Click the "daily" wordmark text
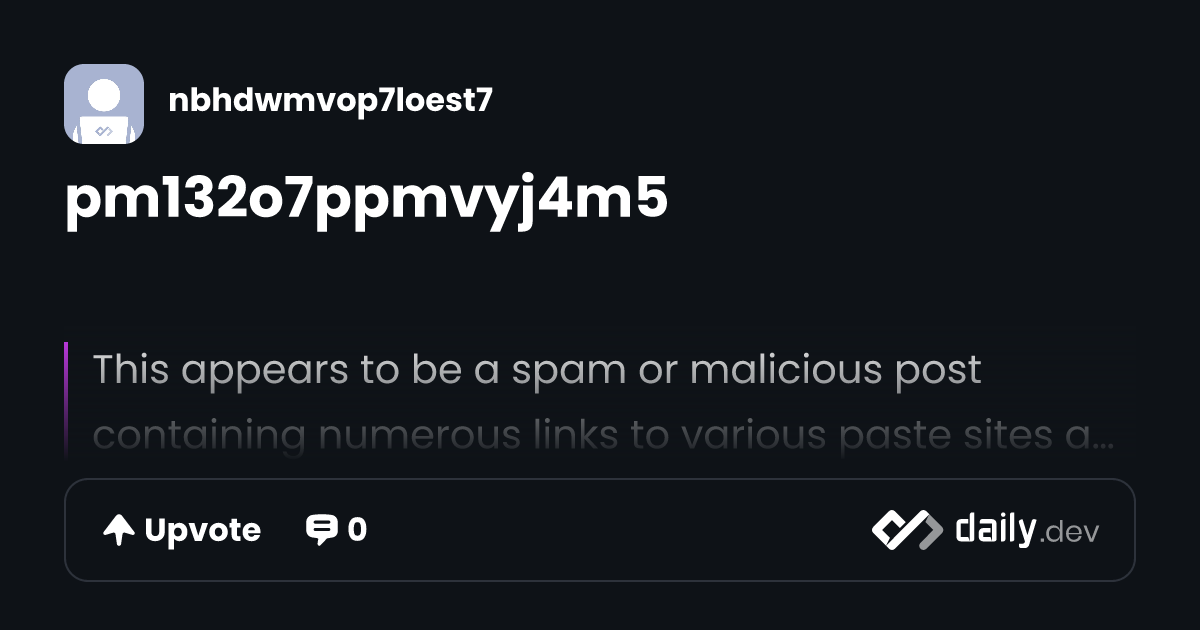 pos(995,529)
